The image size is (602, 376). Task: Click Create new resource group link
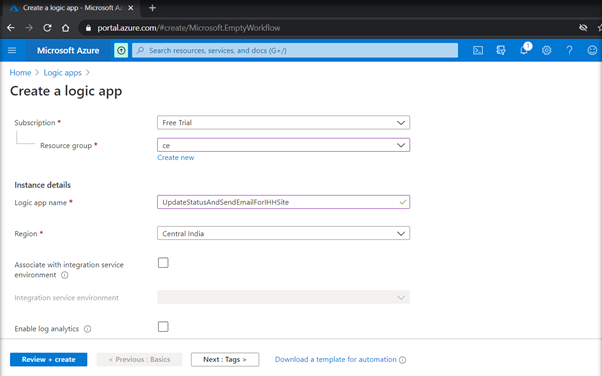pos(175,157)
